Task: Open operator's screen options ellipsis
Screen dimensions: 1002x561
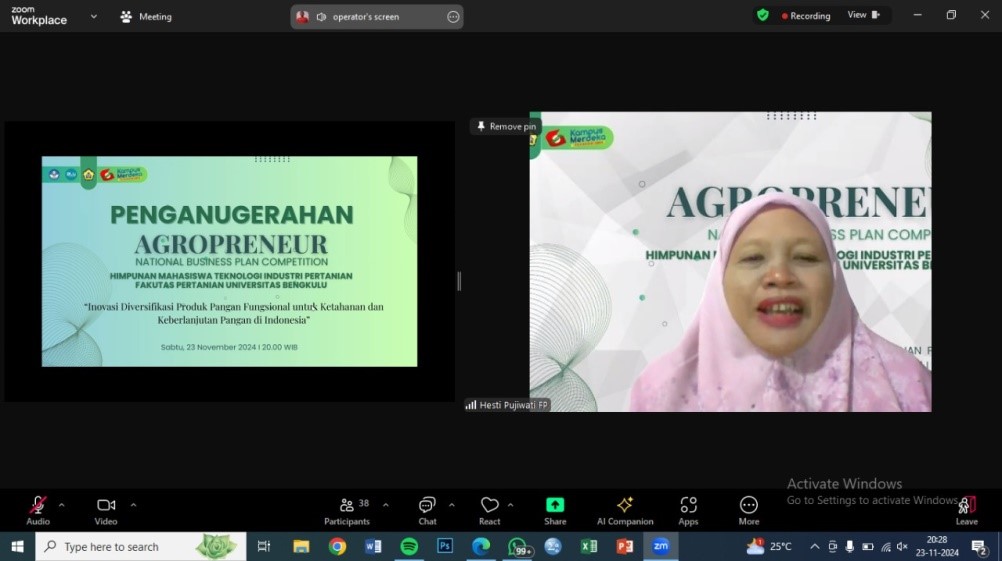Action: pyautogui.click(x=453, y=17)
